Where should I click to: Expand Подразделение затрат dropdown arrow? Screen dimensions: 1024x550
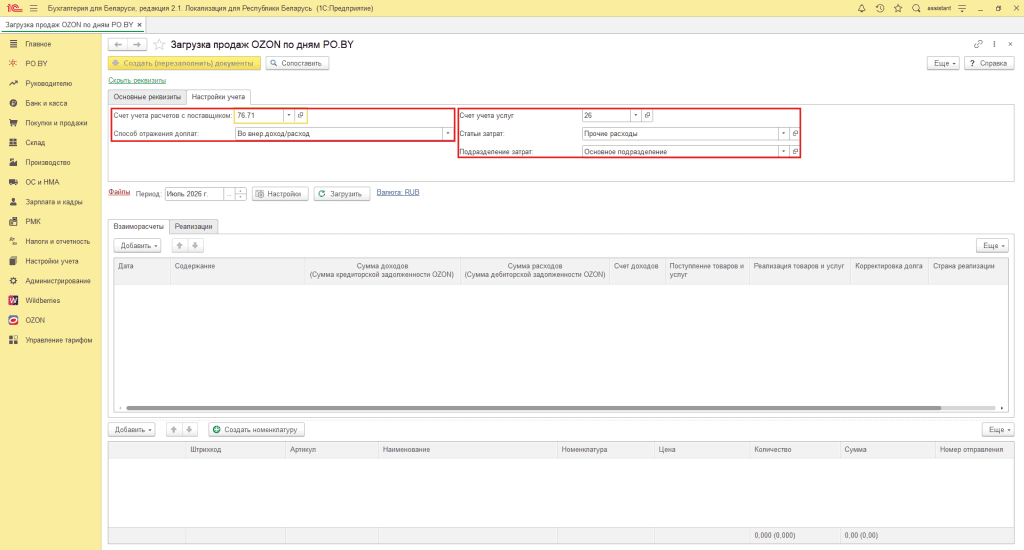click(783, 152)
